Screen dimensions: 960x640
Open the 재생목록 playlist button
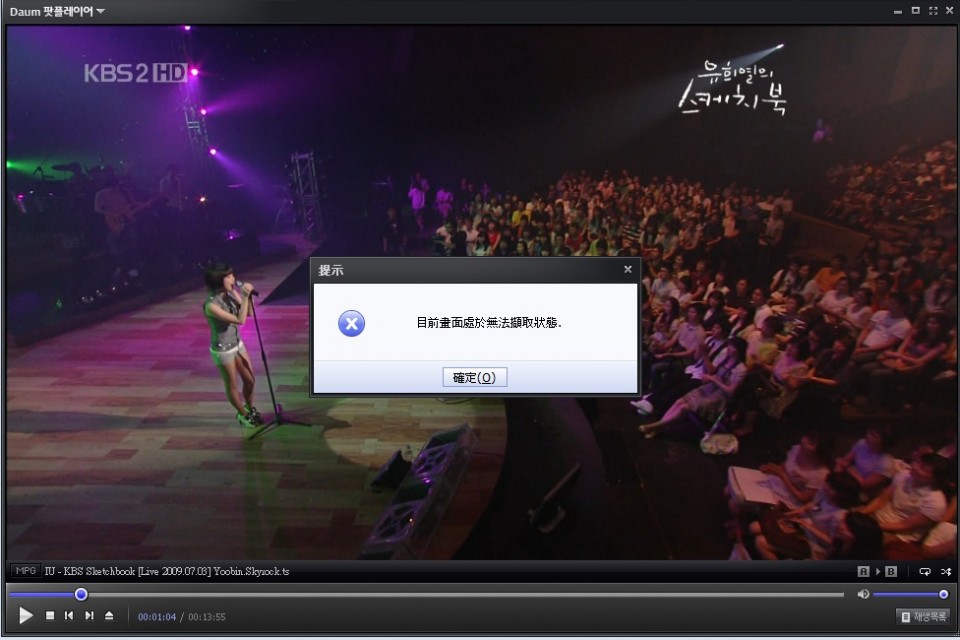(x=924, y=617)
